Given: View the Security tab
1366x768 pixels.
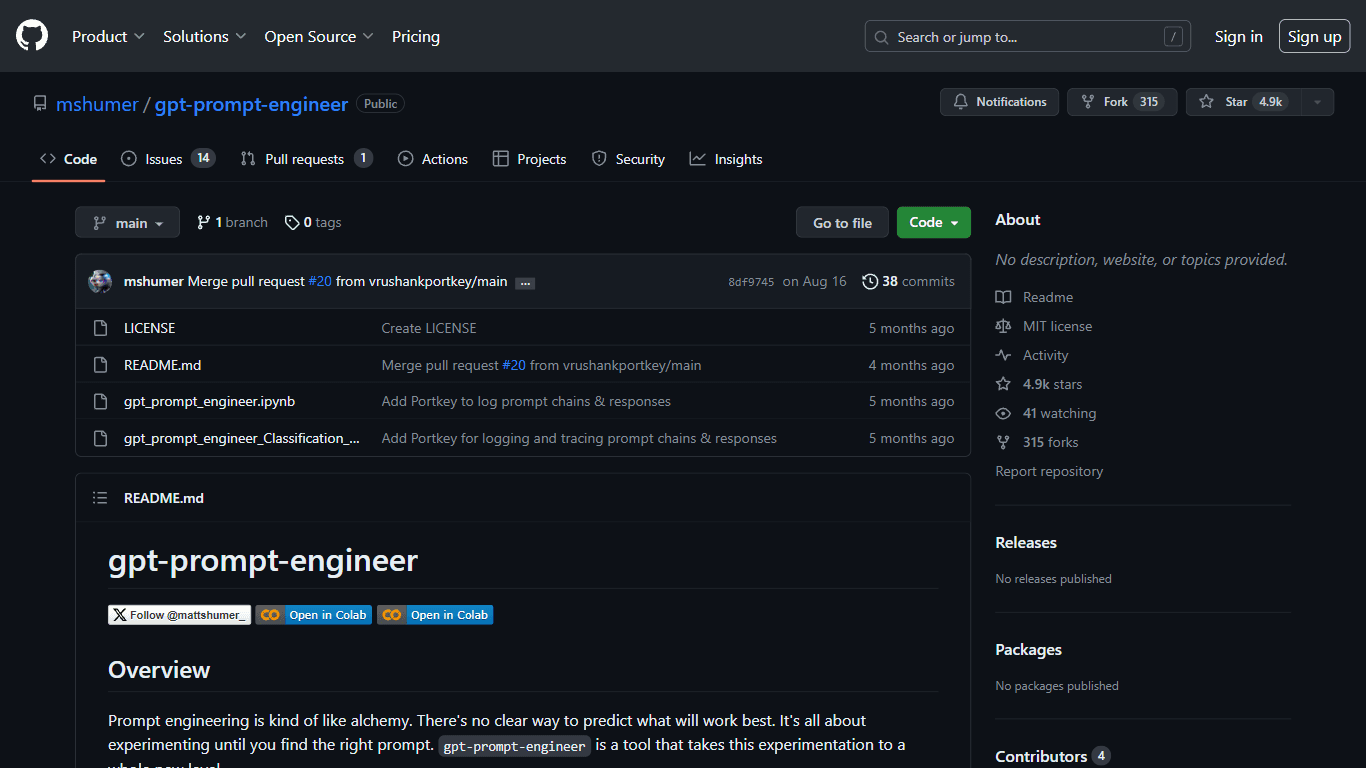Looking at the screenshot, I should (x=628, y=159).
